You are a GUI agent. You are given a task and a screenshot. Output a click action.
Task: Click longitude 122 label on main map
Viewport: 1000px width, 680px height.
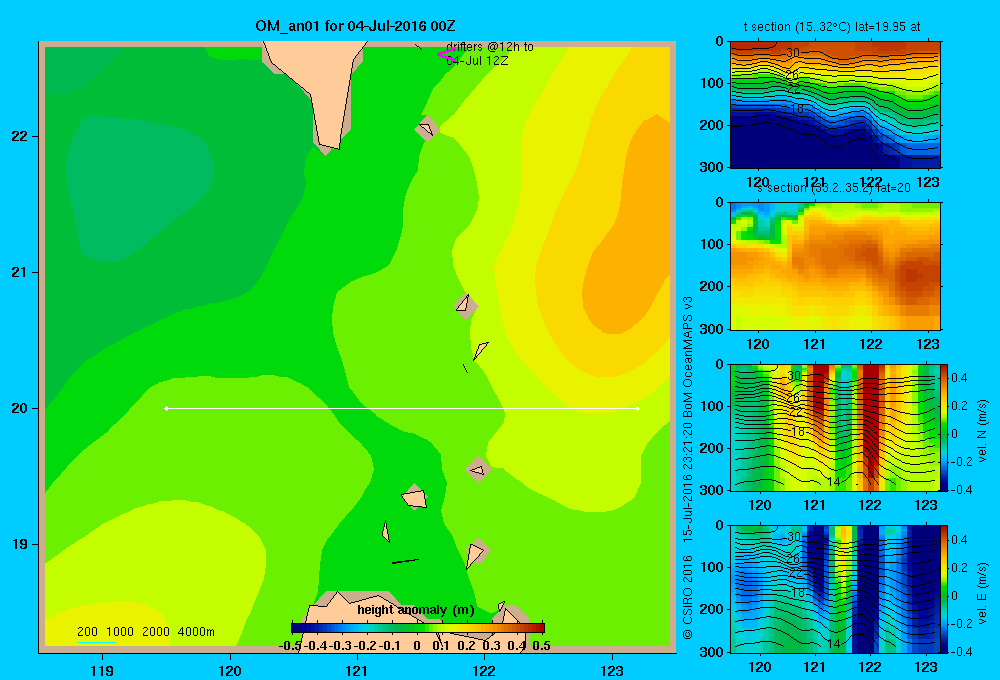tap(484, 670)
